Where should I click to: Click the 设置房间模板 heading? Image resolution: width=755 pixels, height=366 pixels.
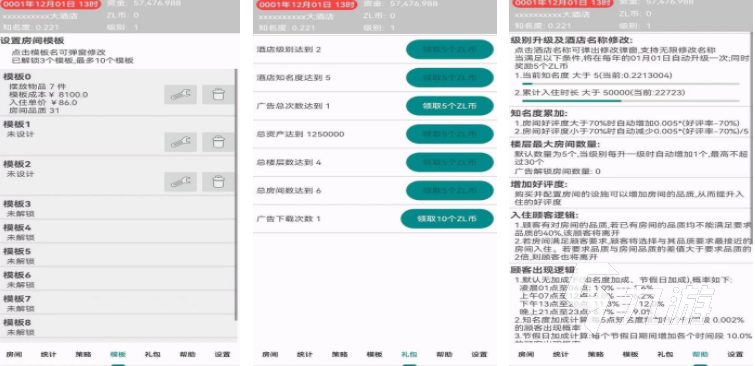click(32, 41)
